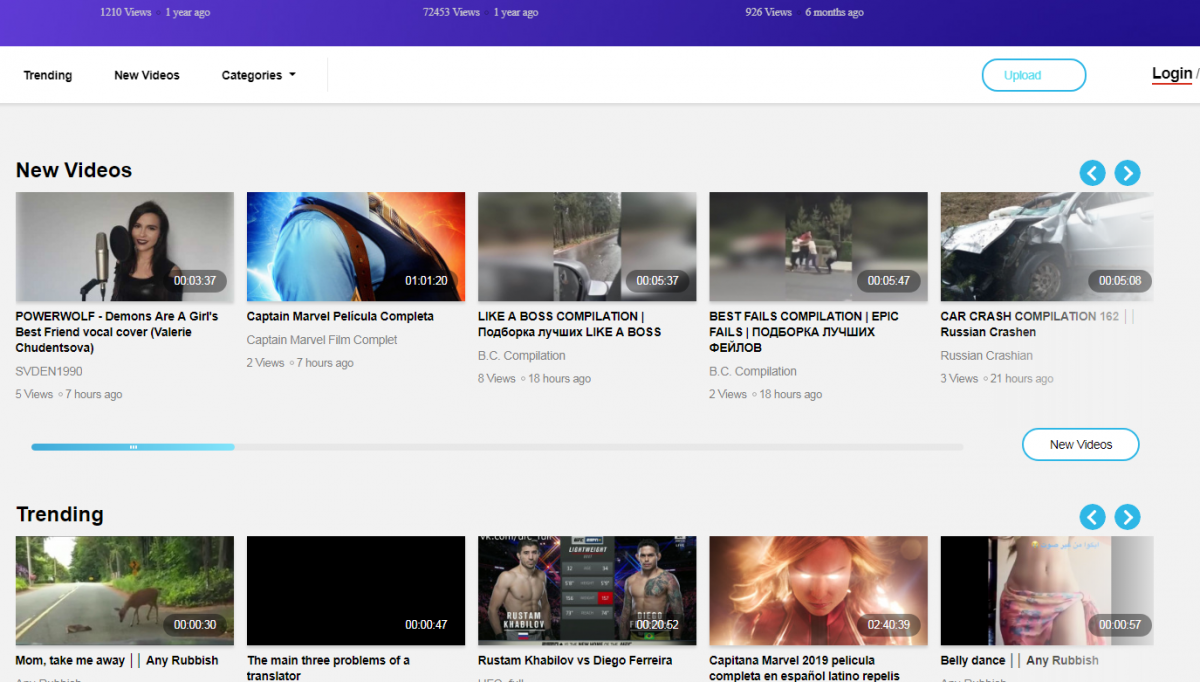
Task: Open the Login link
Action: pyautogui.click(x=1172, y=74)
